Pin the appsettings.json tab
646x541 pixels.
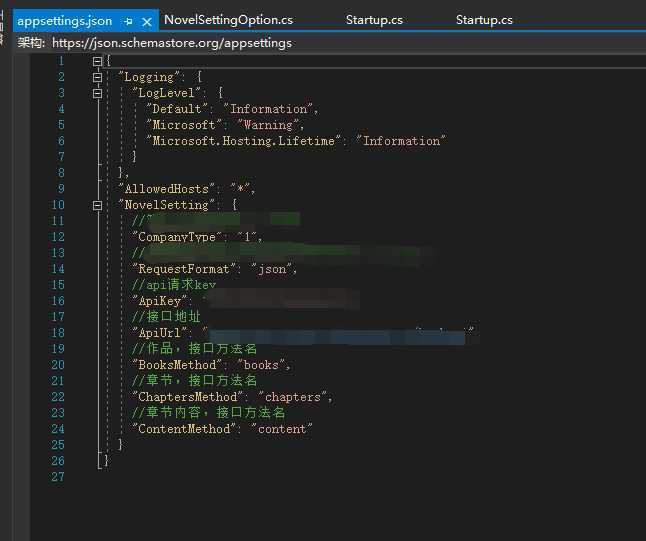click(128, 21)
